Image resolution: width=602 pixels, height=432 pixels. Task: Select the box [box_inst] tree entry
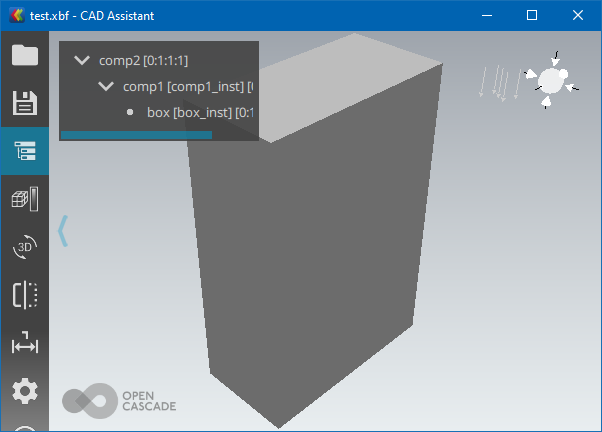click(198, 112)
